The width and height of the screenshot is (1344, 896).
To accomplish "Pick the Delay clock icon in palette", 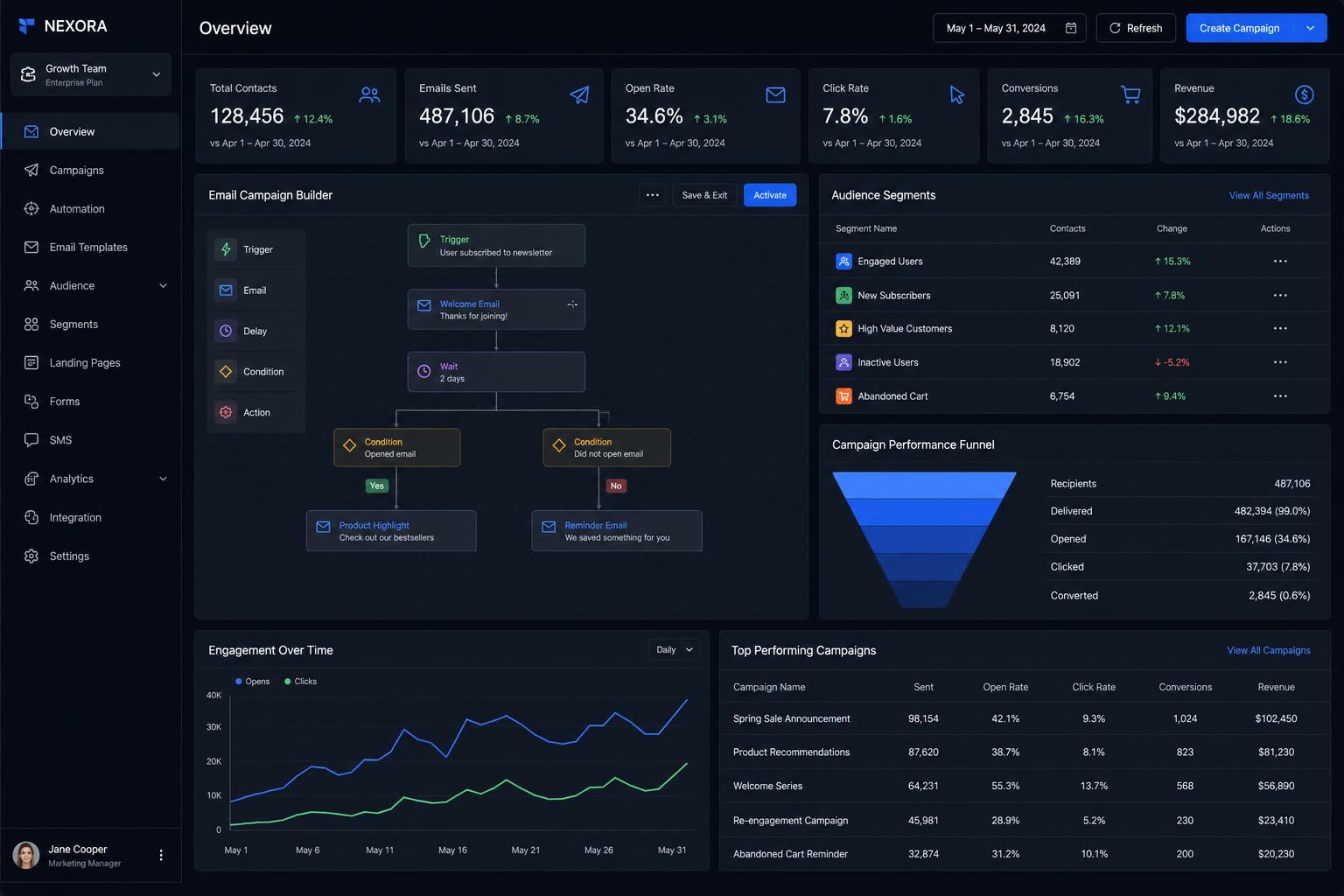I will (x=226, y=331).
